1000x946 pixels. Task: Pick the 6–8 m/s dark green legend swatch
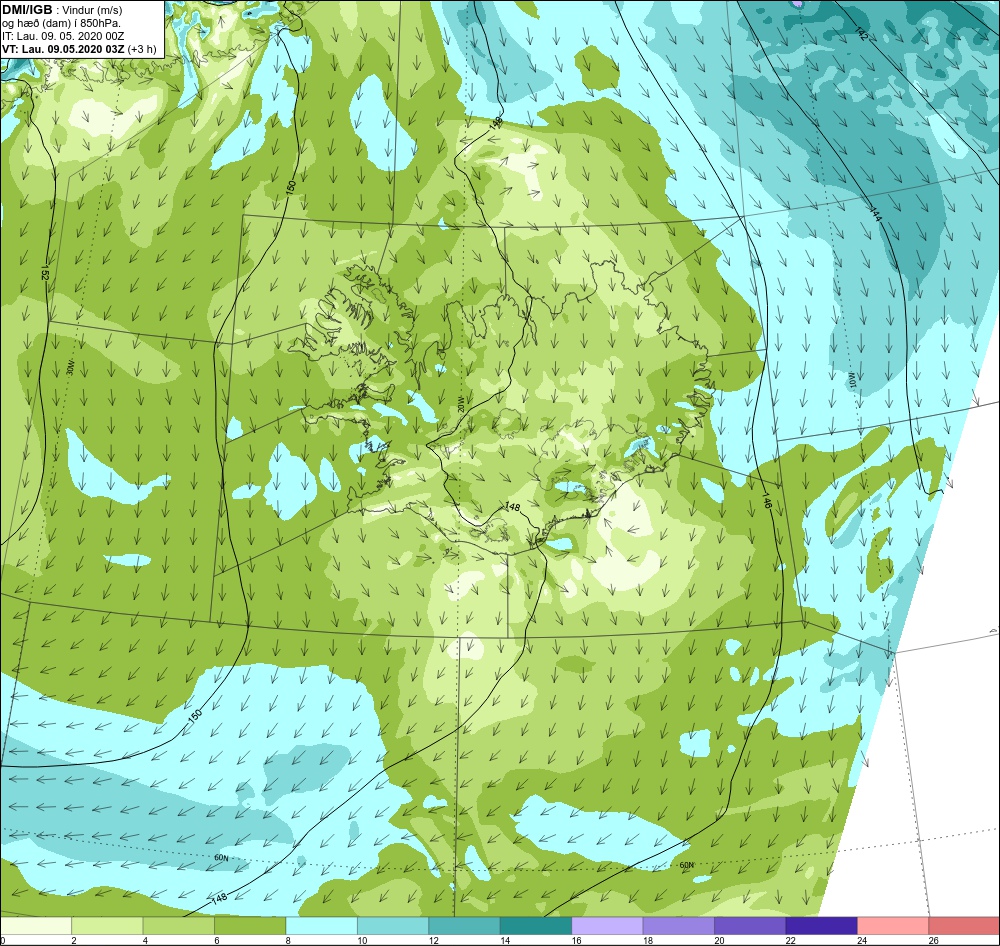click(x=250, y=926)
